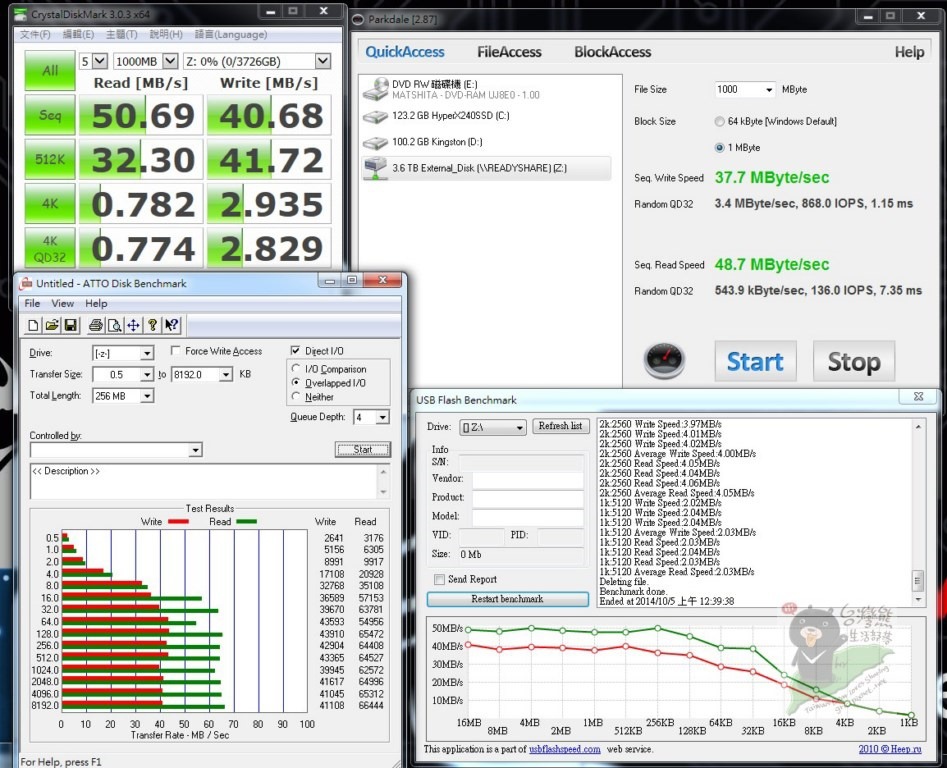Click the context help arrow icon in ATTO

point(171,325)
